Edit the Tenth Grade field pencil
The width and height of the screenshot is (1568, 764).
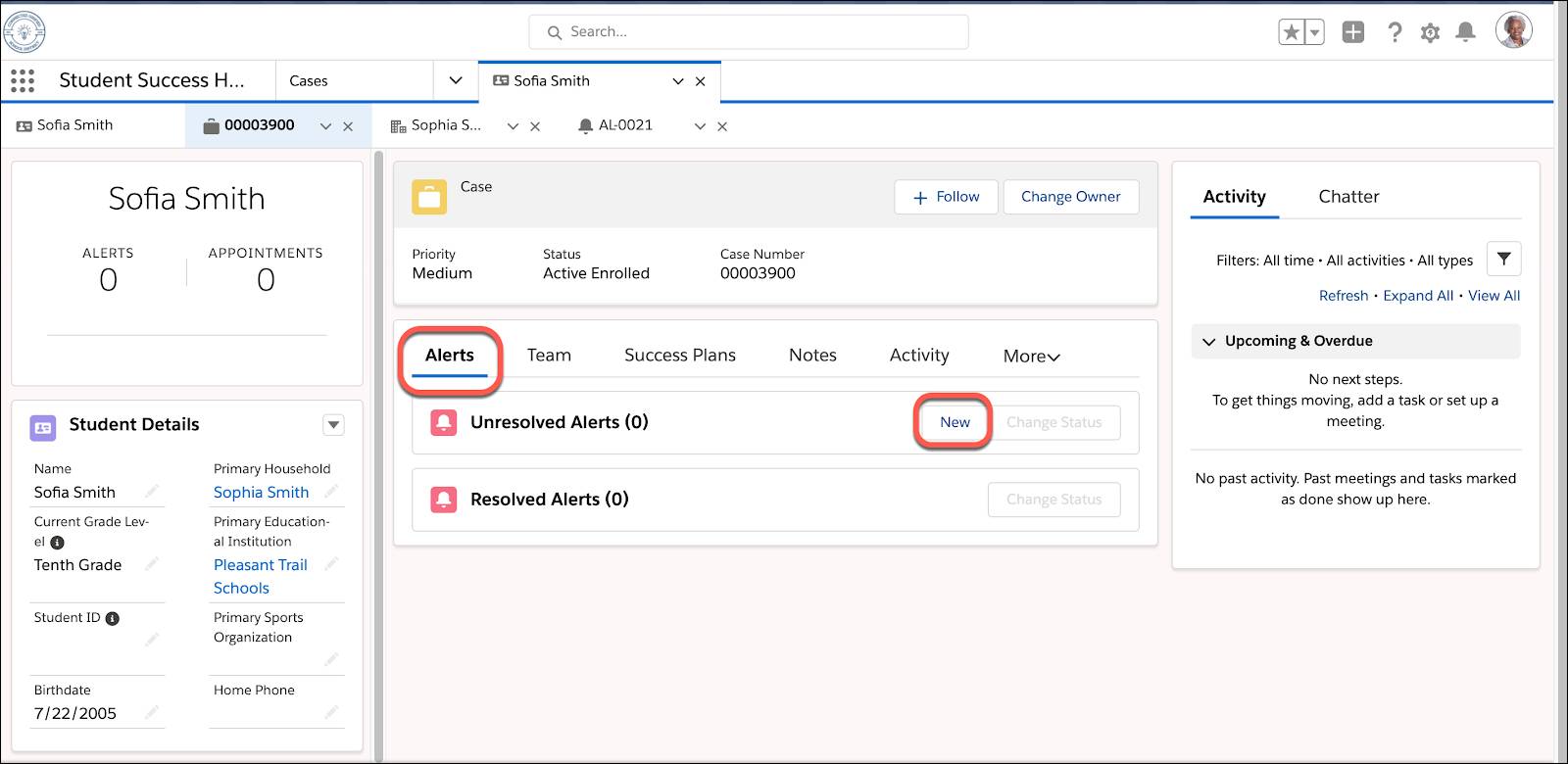tap(152, 564)
